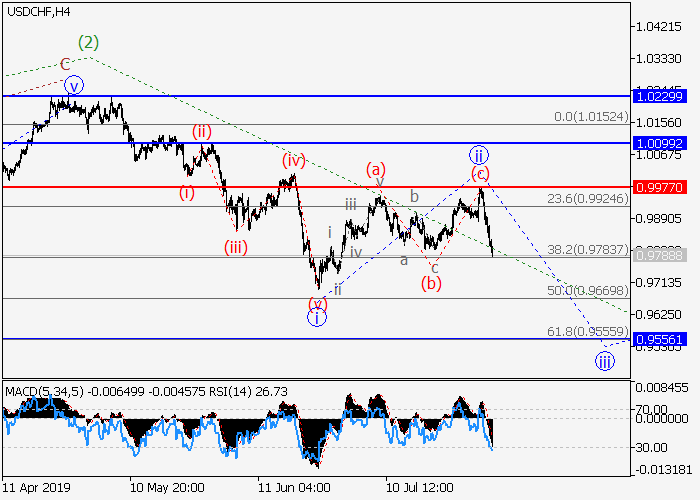Click the 0.95561 blue price tag

tap(658, 339)
